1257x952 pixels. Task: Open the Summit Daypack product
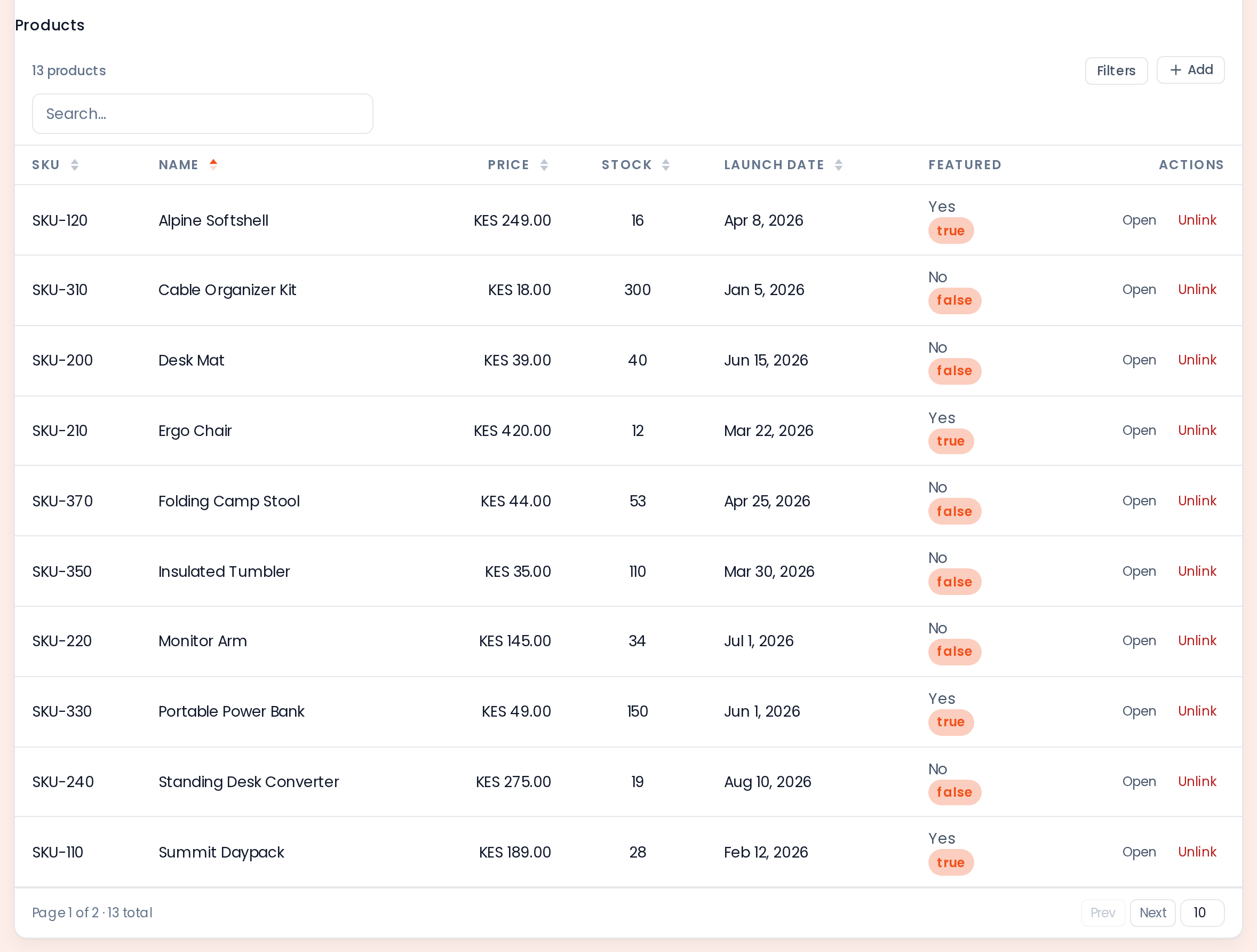[x=1139, y=852]
